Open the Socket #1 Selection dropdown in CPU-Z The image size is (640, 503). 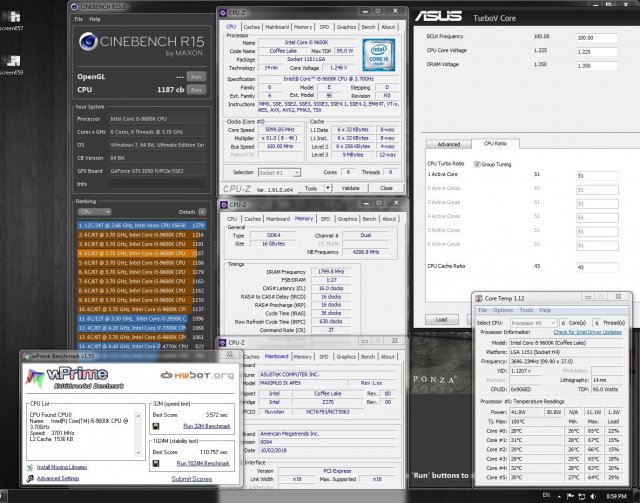tap(279, 173)
